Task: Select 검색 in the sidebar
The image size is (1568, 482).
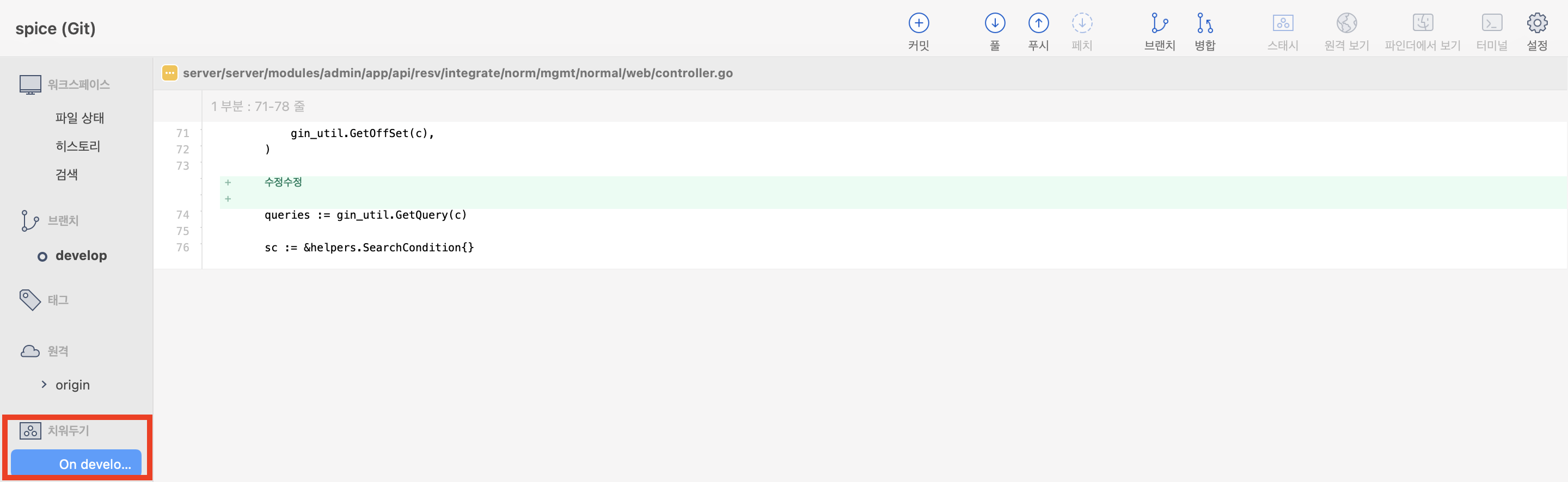Action: (x=66, y=175)
